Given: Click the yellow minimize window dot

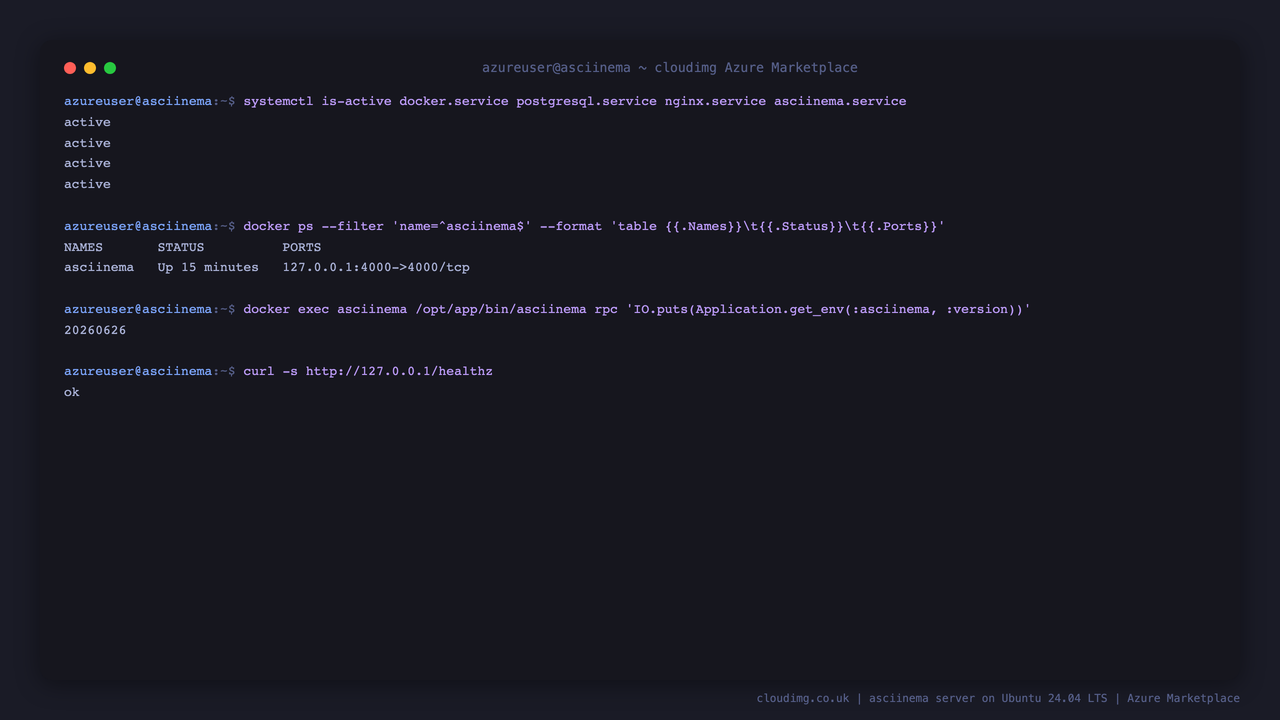Looking at the screenshot, I should coord(90,68).
